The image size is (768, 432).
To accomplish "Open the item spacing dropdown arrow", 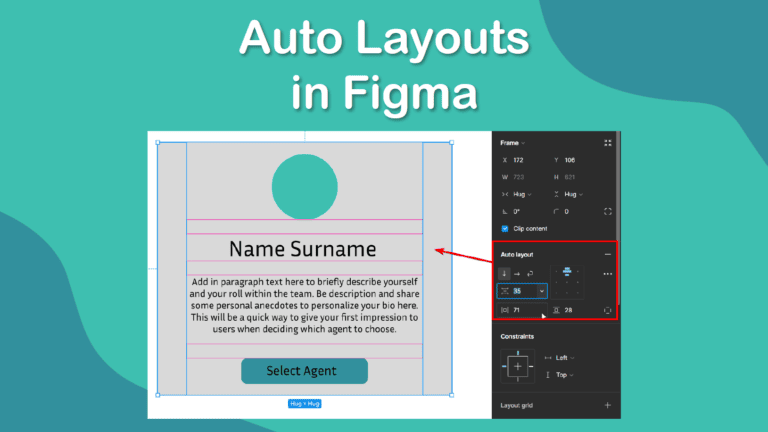I will [542, 291].
